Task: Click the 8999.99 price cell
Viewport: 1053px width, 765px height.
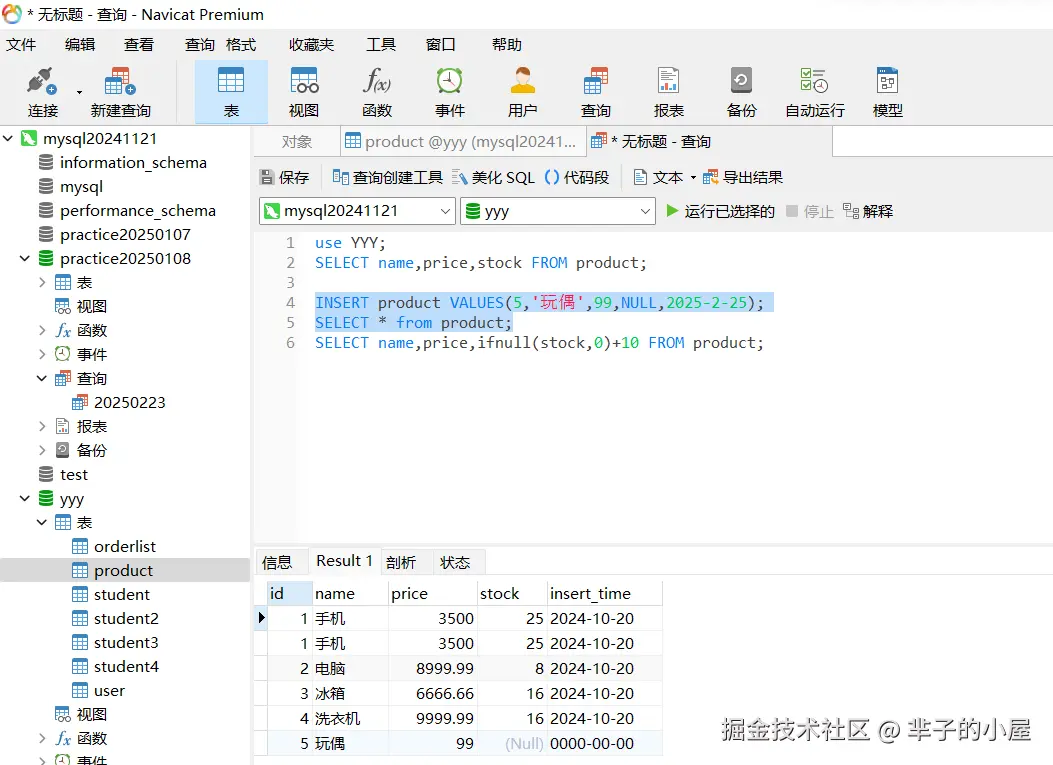Action: pos(432,668)
